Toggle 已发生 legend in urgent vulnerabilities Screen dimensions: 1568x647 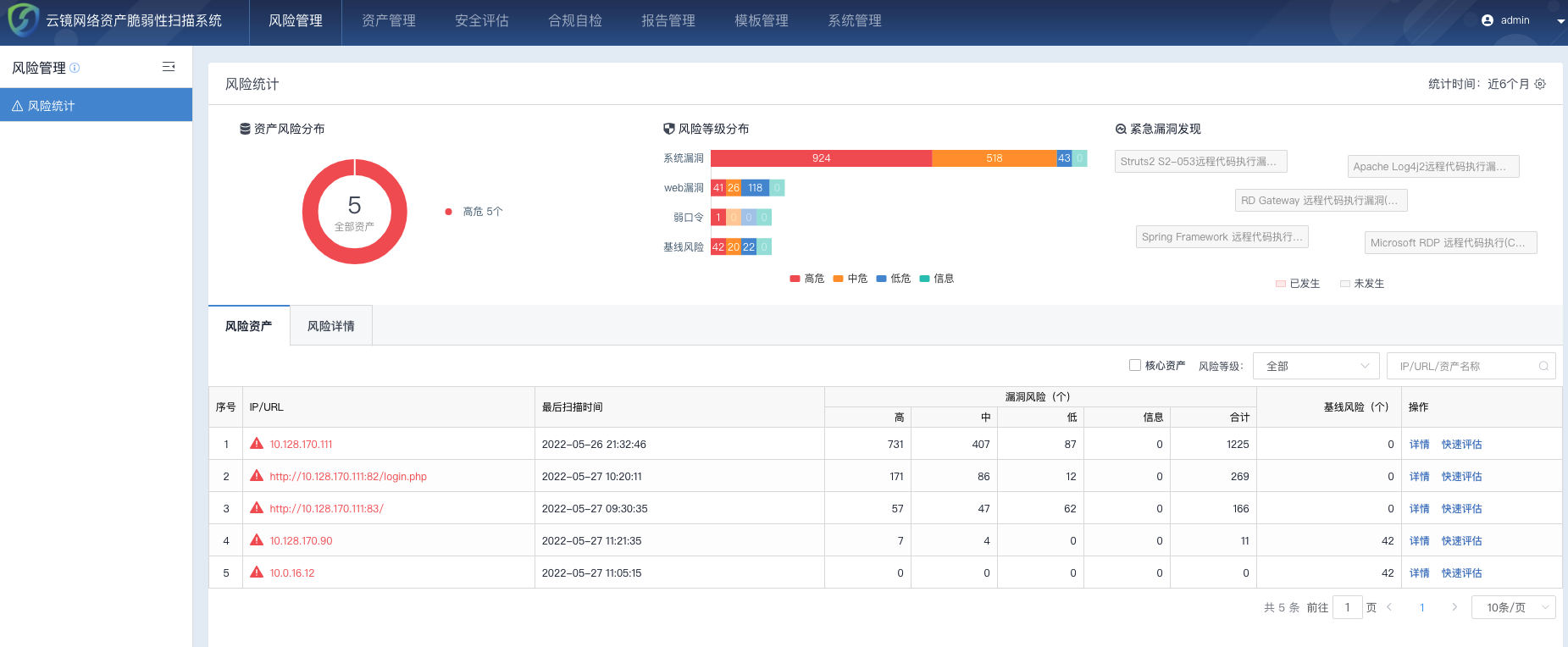click(1298, 284)
